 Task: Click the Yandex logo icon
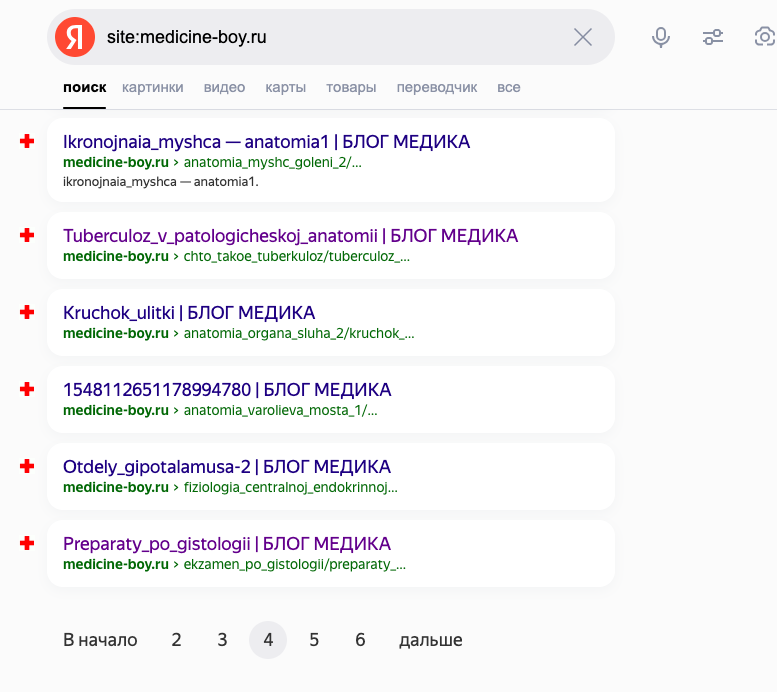75,37
